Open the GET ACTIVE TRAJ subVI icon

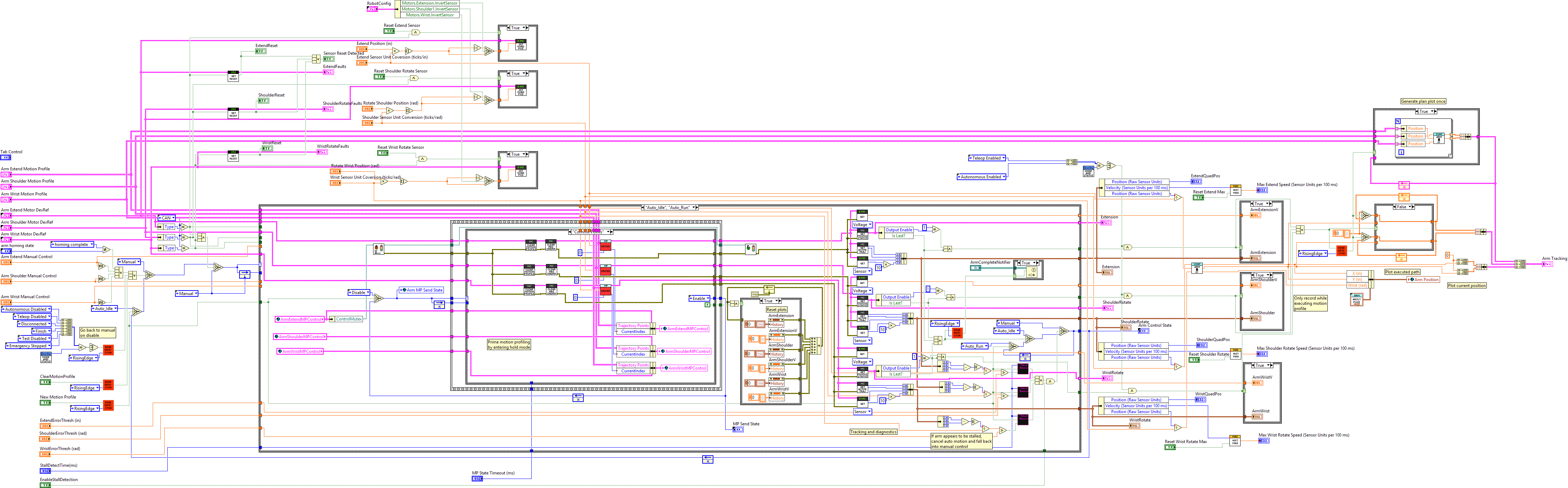click(863, 247)
